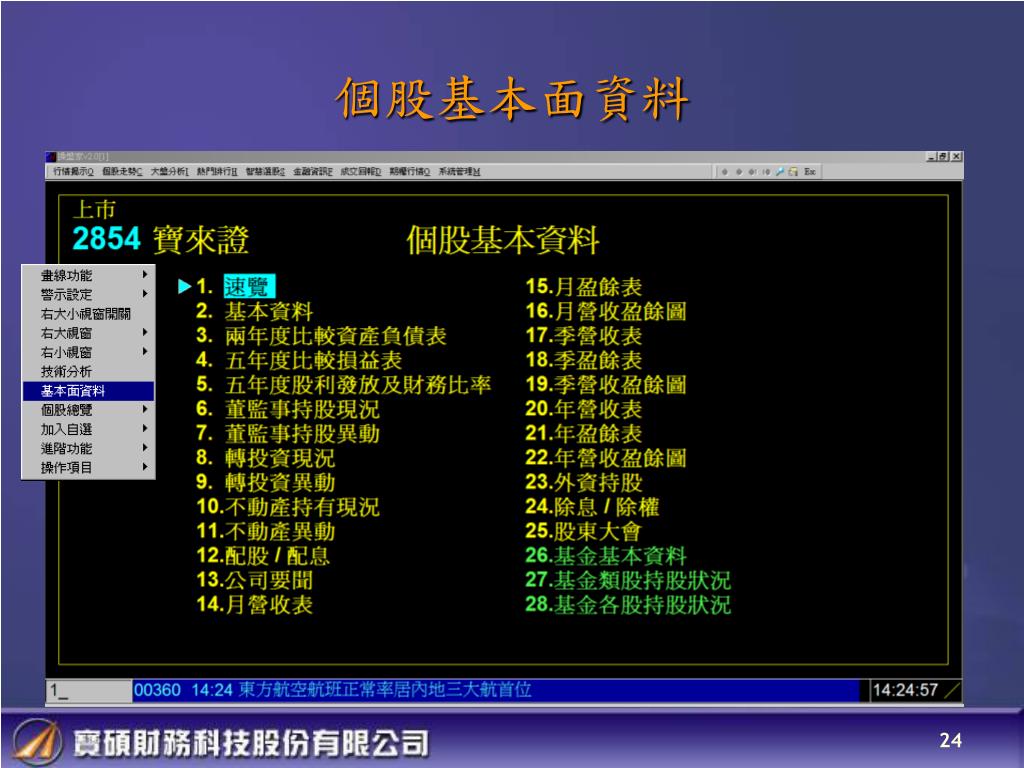Open item 2 基本資料
Viewport: 1024px width, 768px height.
[x=255, y=312]
